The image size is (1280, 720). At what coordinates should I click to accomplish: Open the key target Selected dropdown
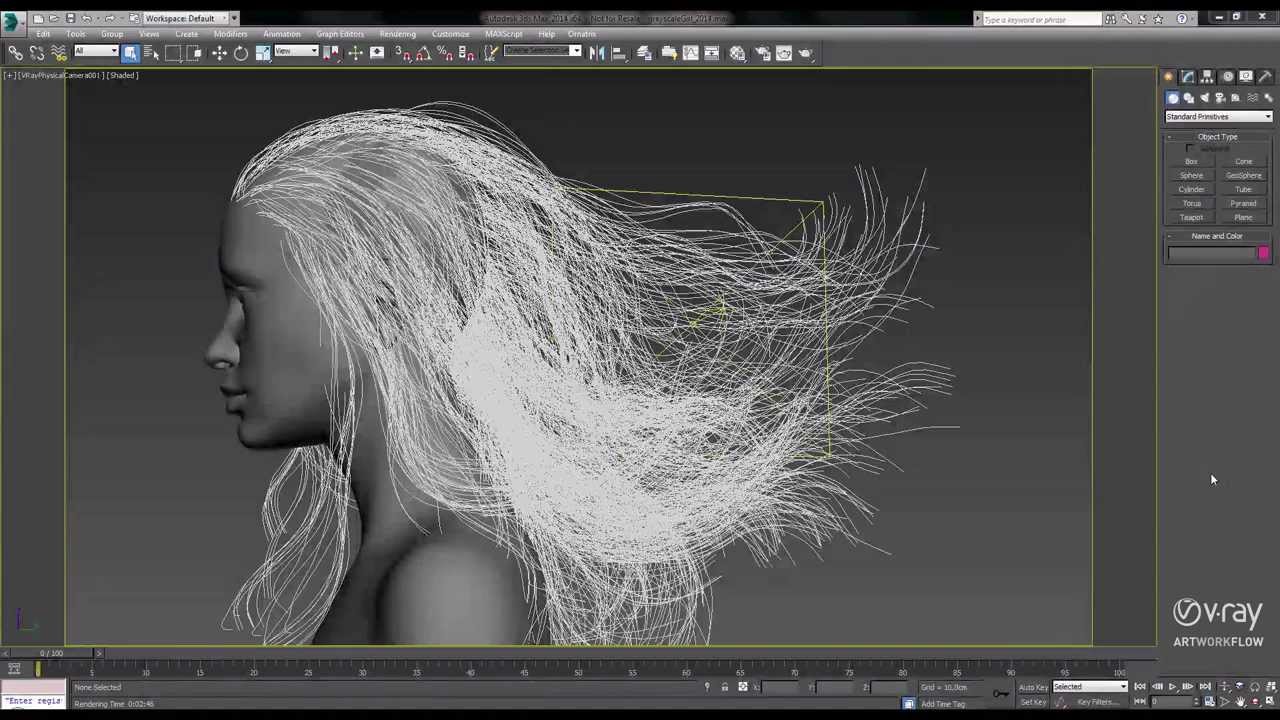(1090, 687)
